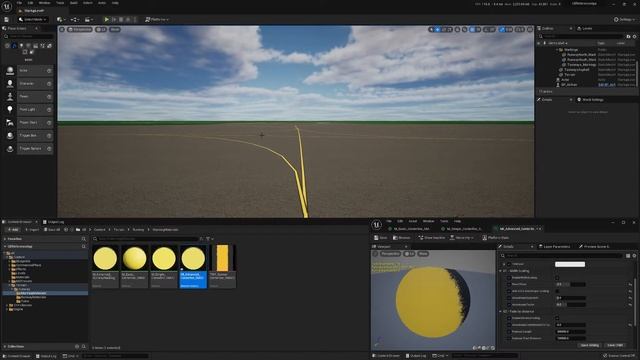Image resolution: width=640 pixels, height=360 pixels.
Task: Open the Details panel settings gear
Action: tap(634, 256)
